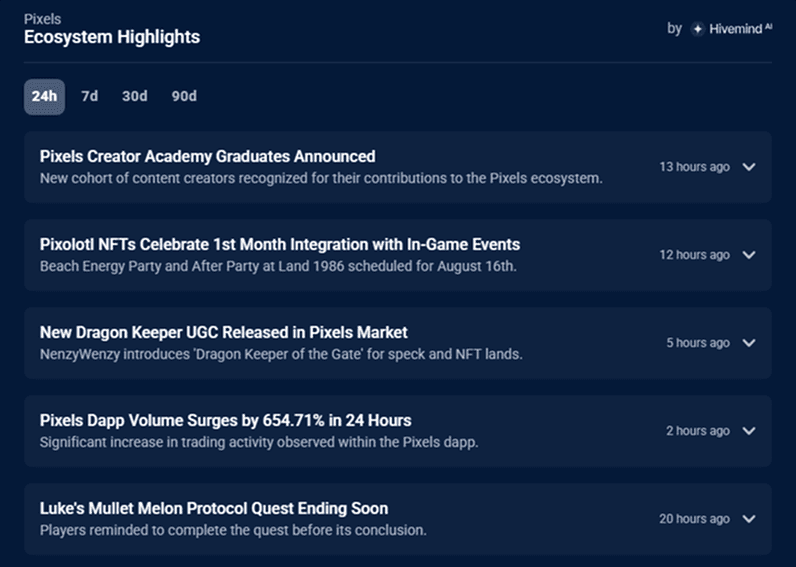Click the '20 hours ago' timestamp
The height and width of the screenshot is (567, 796).
[x=694, y=519]
